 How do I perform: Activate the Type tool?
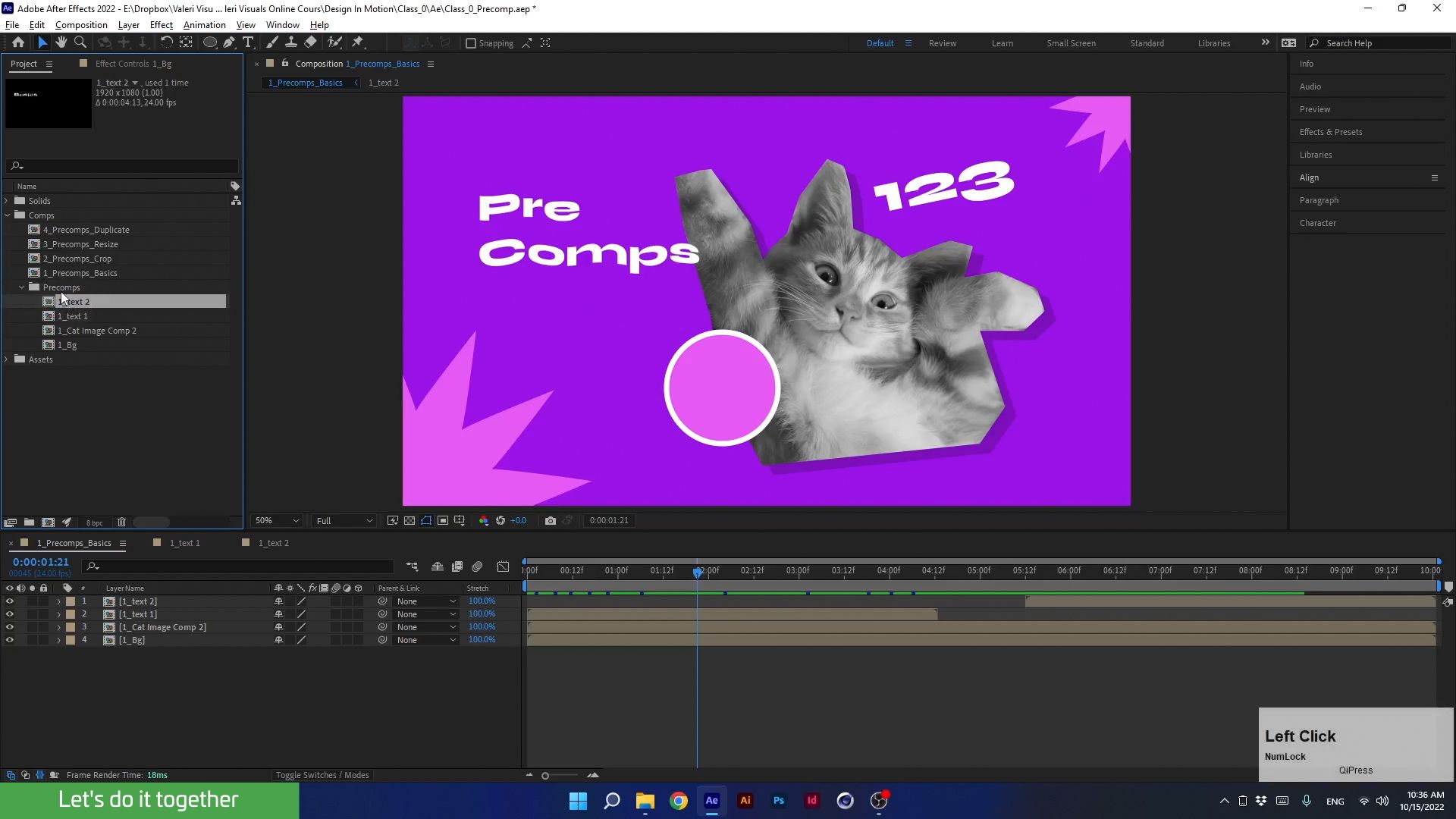[249, 42]
